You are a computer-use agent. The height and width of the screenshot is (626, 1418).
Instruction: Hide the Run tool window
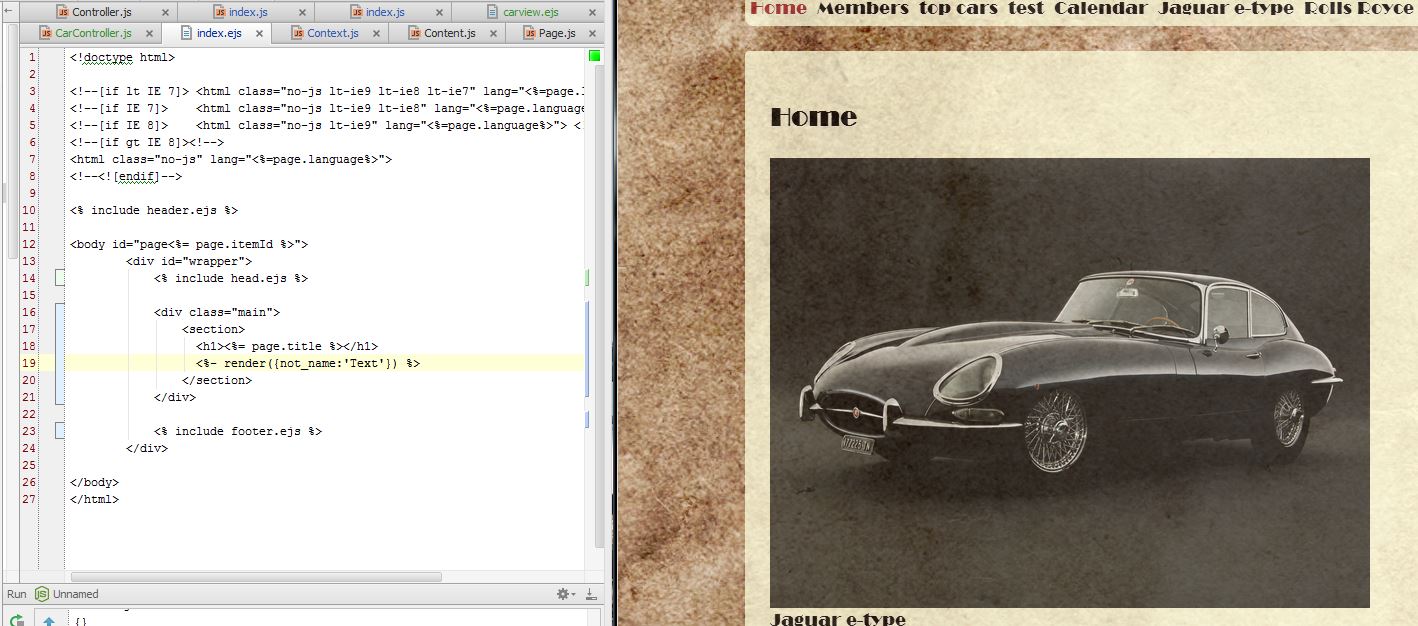[x=590, y=594]
